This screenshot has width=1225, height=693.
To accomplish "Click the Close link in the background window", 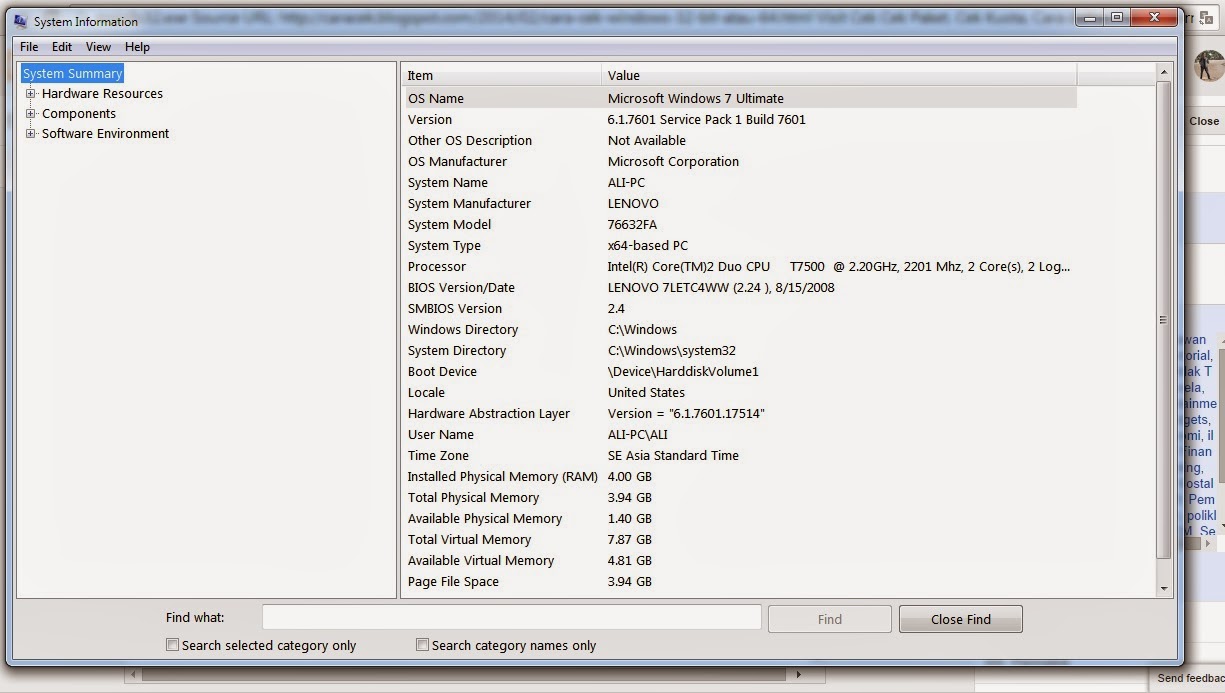I will coord(1204,121).
